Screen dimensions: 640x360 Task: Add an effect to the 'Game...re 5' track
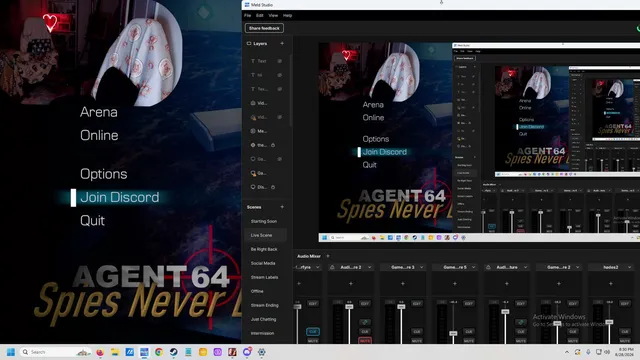[455, 284]
